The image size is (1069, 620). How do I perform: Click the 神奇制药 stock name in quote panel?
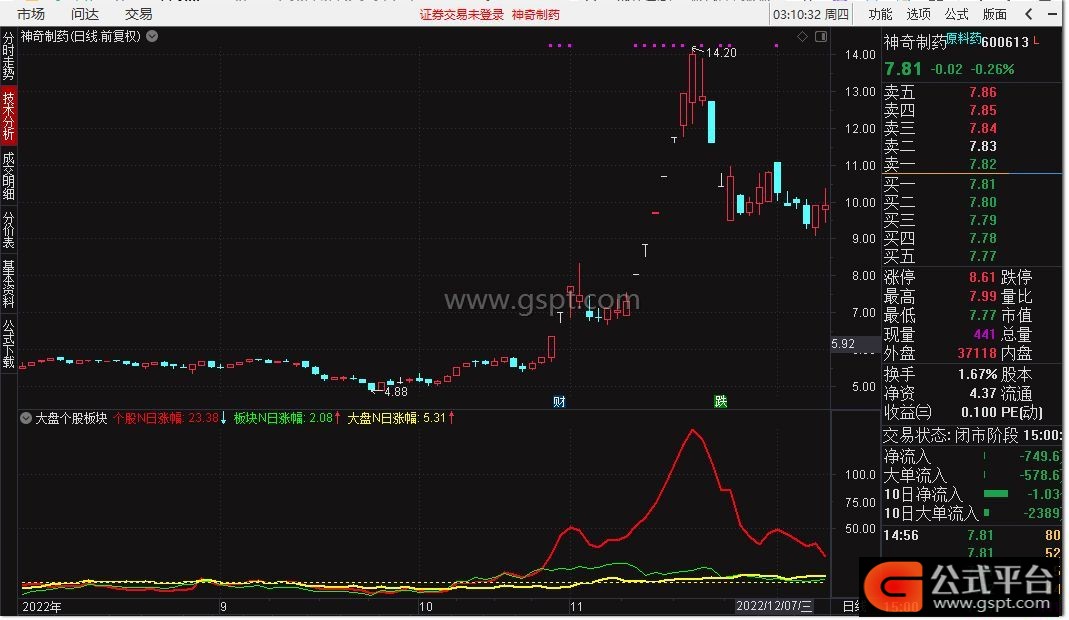(916, 42)
